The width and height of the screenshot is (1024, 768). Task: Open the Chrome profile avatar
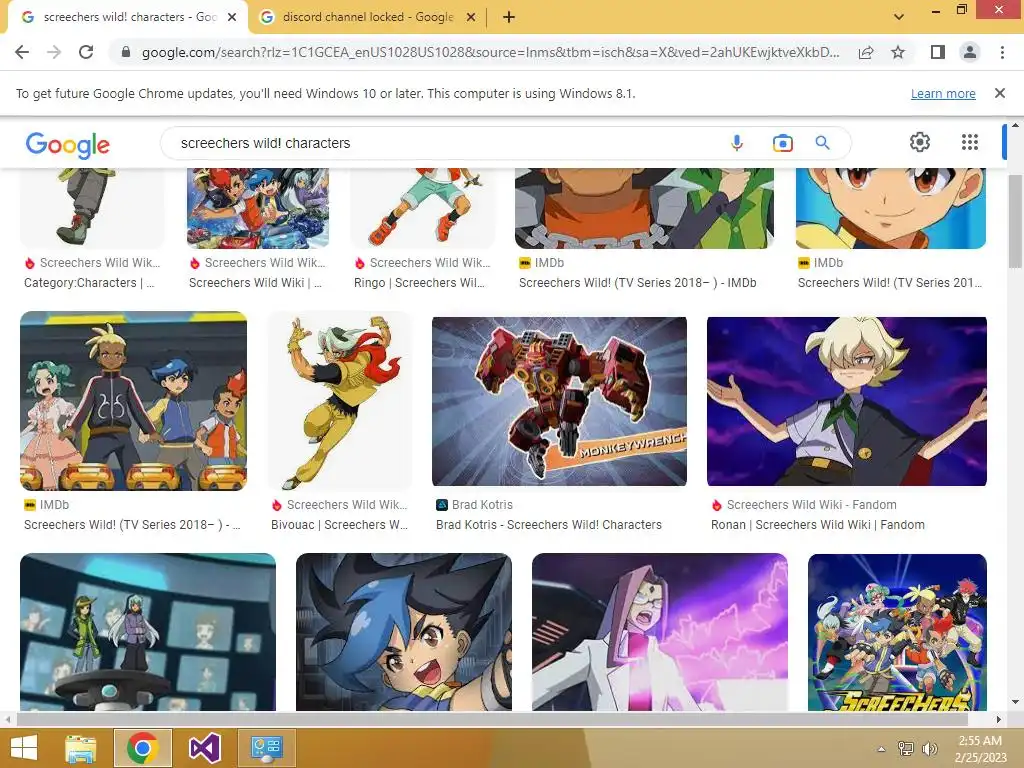click(x=970, y=52)
